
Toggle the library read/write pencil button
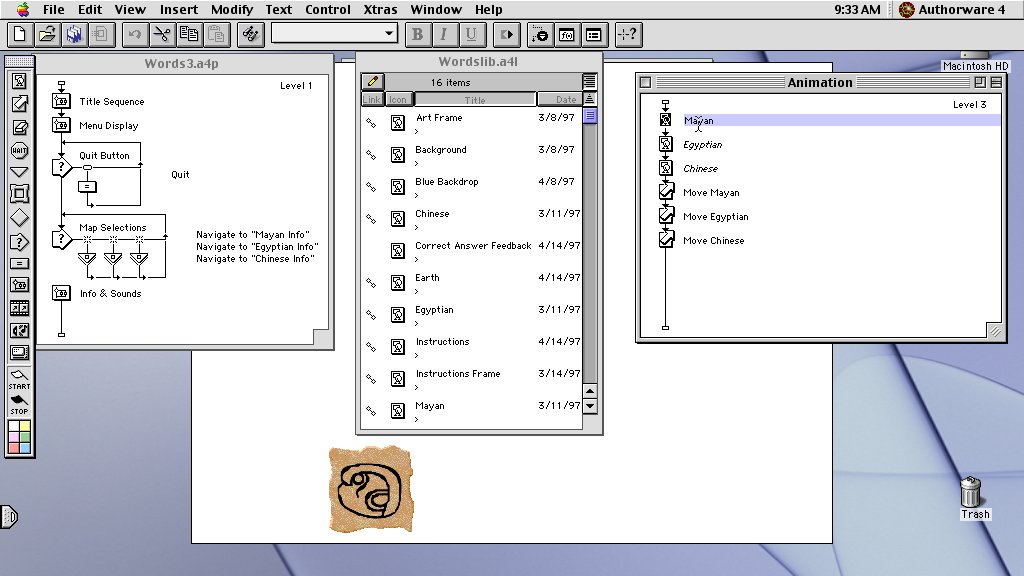[x=371, y=82]
